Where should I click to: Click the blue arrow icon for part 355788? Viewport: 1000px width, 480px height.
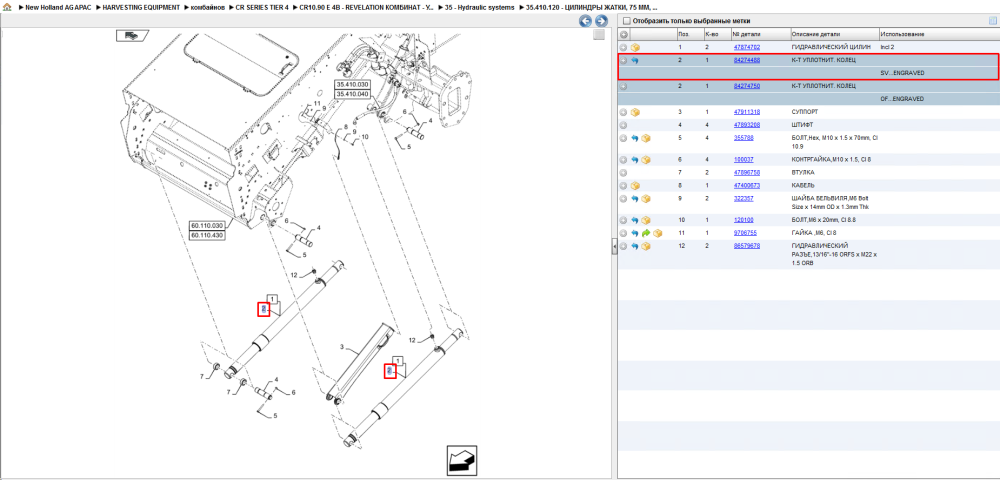point(635,138)
